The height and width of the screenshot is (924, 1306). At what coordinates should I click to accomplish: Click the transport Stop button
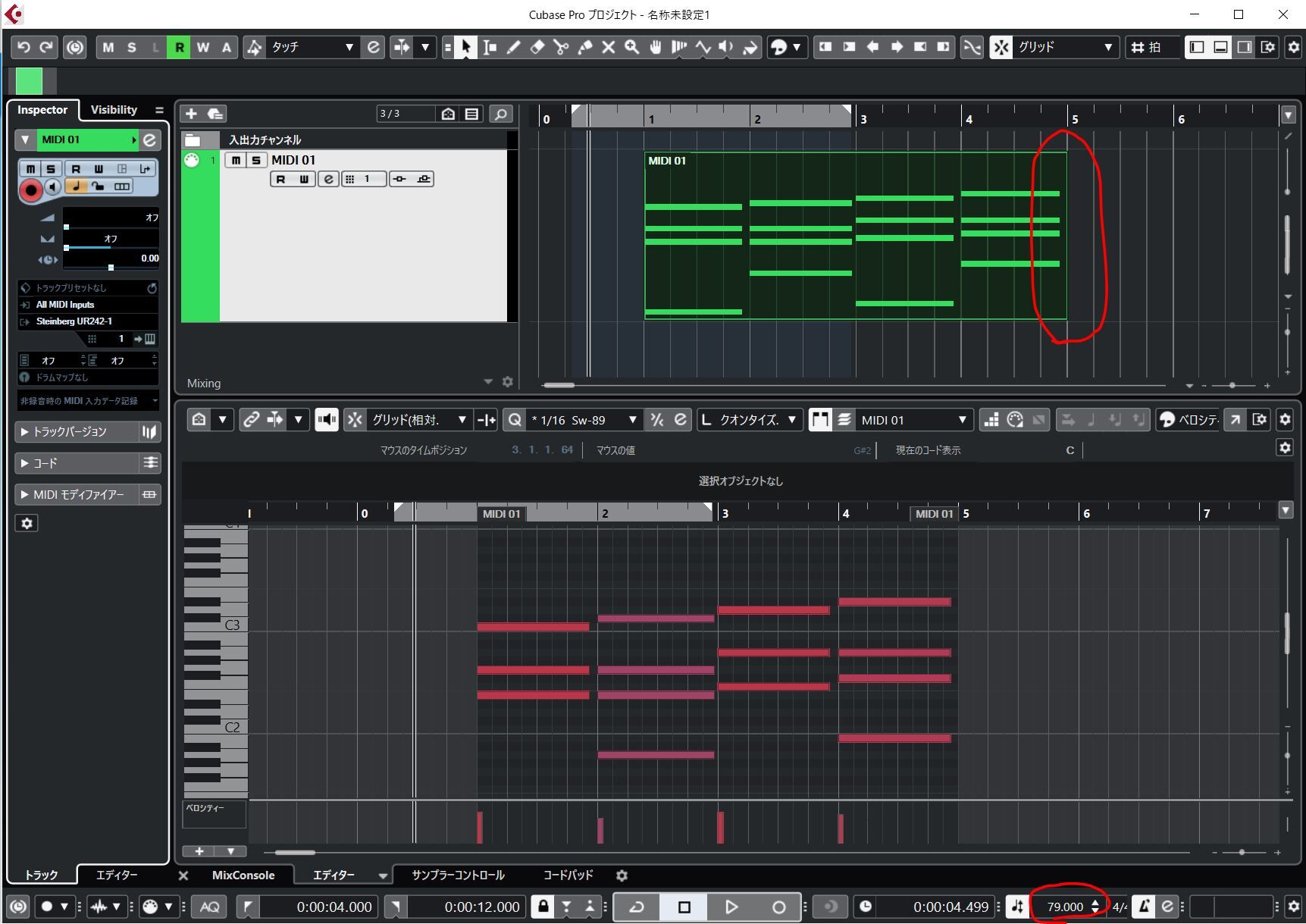pos(684,907)
